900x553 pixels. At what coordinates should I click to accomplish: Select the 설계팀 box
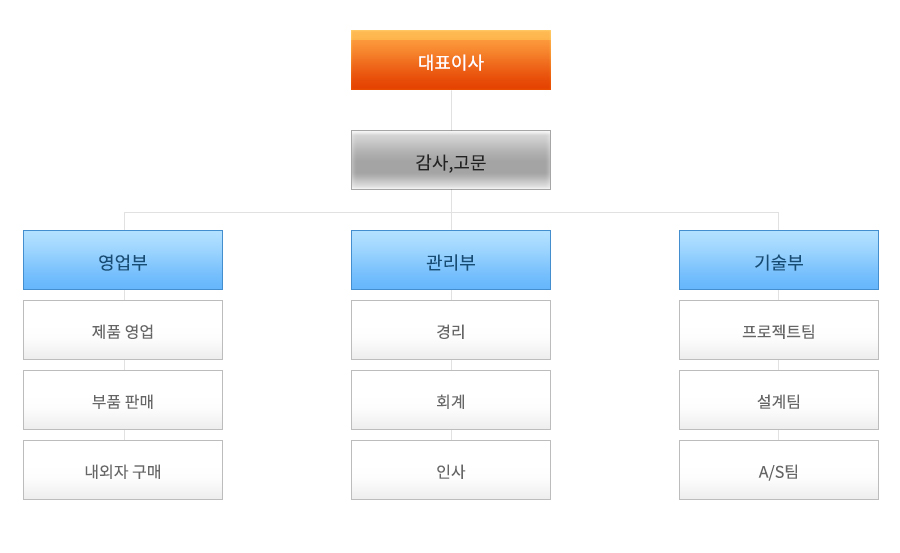click(x=778, y=400)
